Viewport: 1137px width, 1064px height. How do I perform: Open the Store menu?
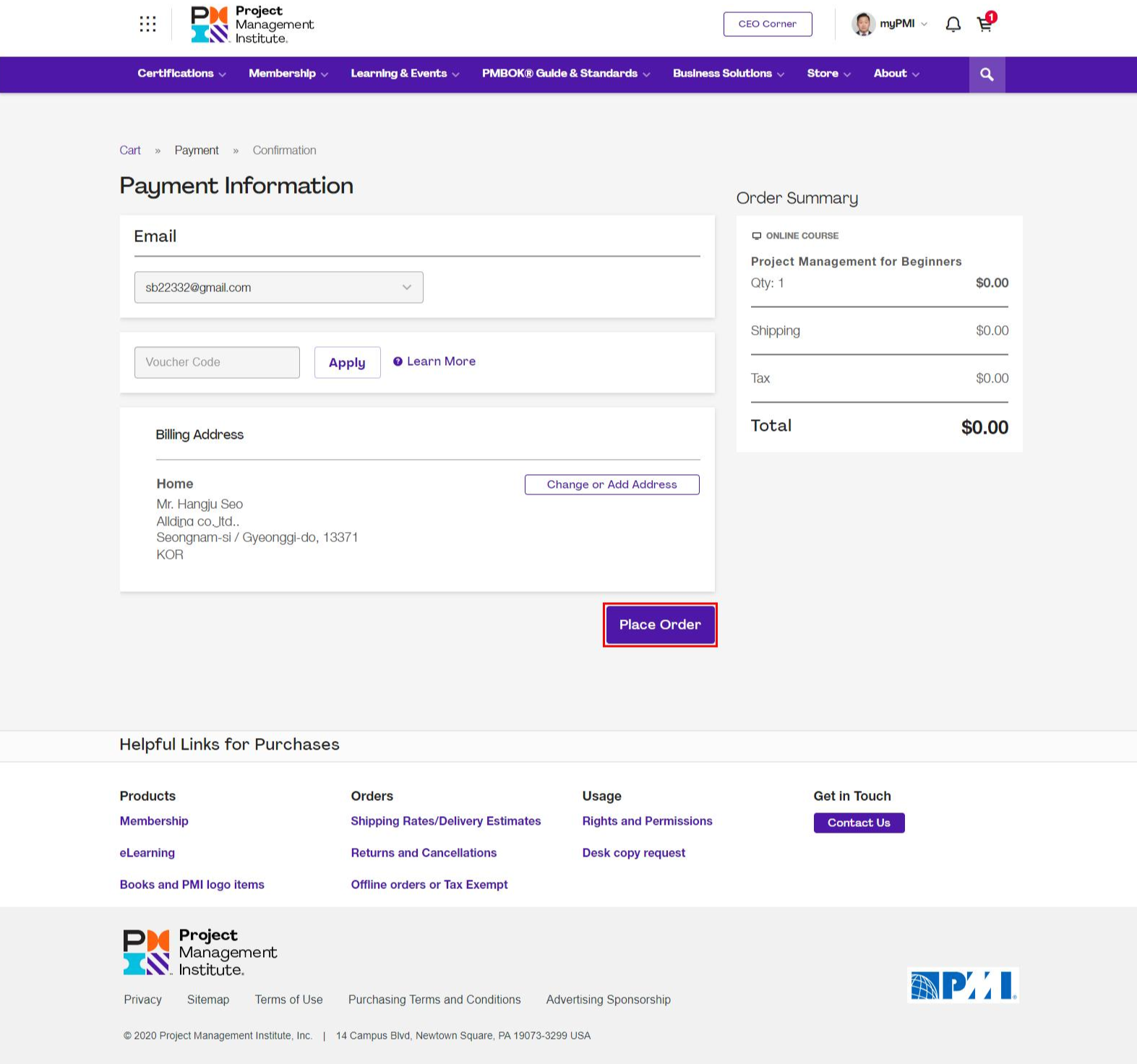click(829, 74)
